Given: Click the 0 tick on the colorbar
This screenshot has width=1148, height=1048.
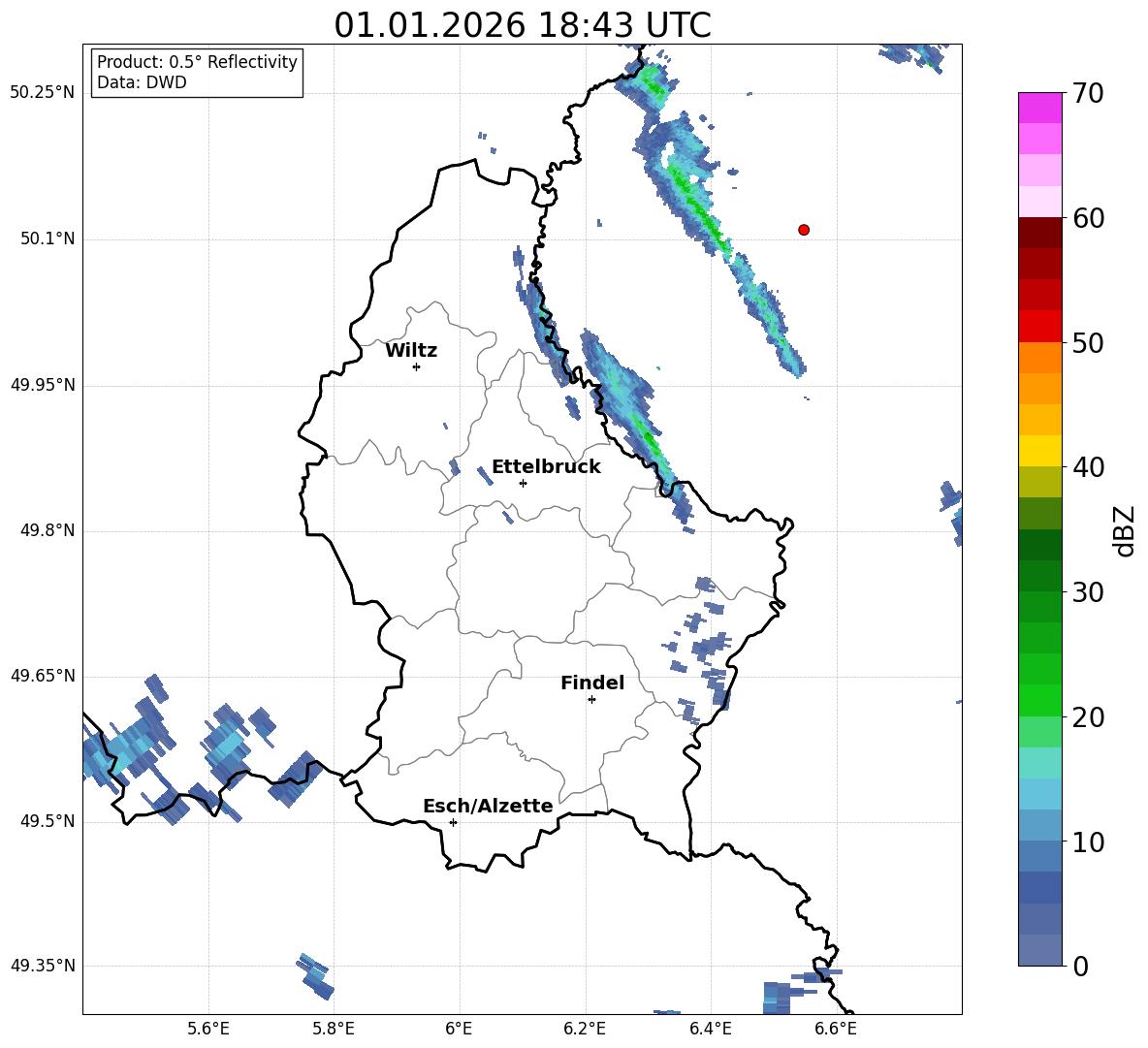Looking at the screenshot, I should [x=1080, y=966].
